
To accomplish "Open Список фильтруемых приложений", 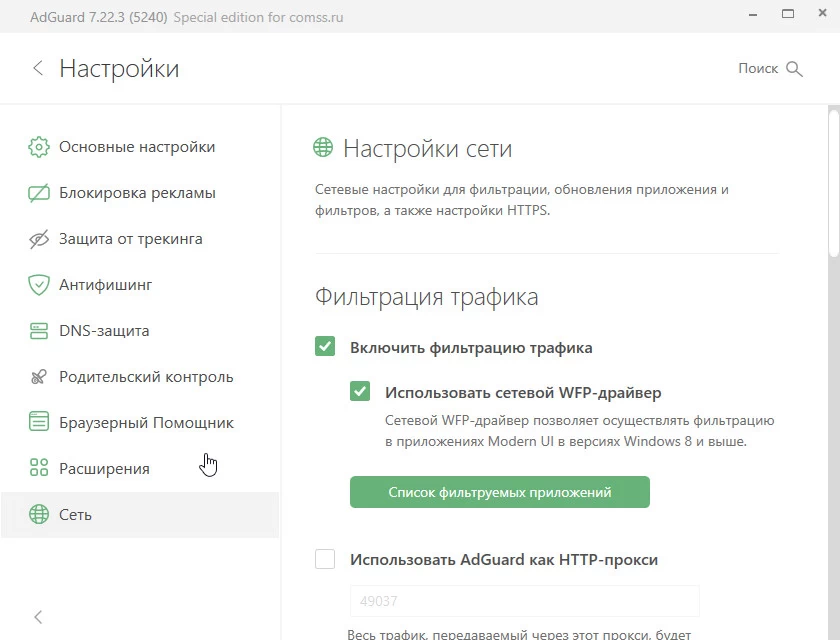I will click(x=499, y=492).
